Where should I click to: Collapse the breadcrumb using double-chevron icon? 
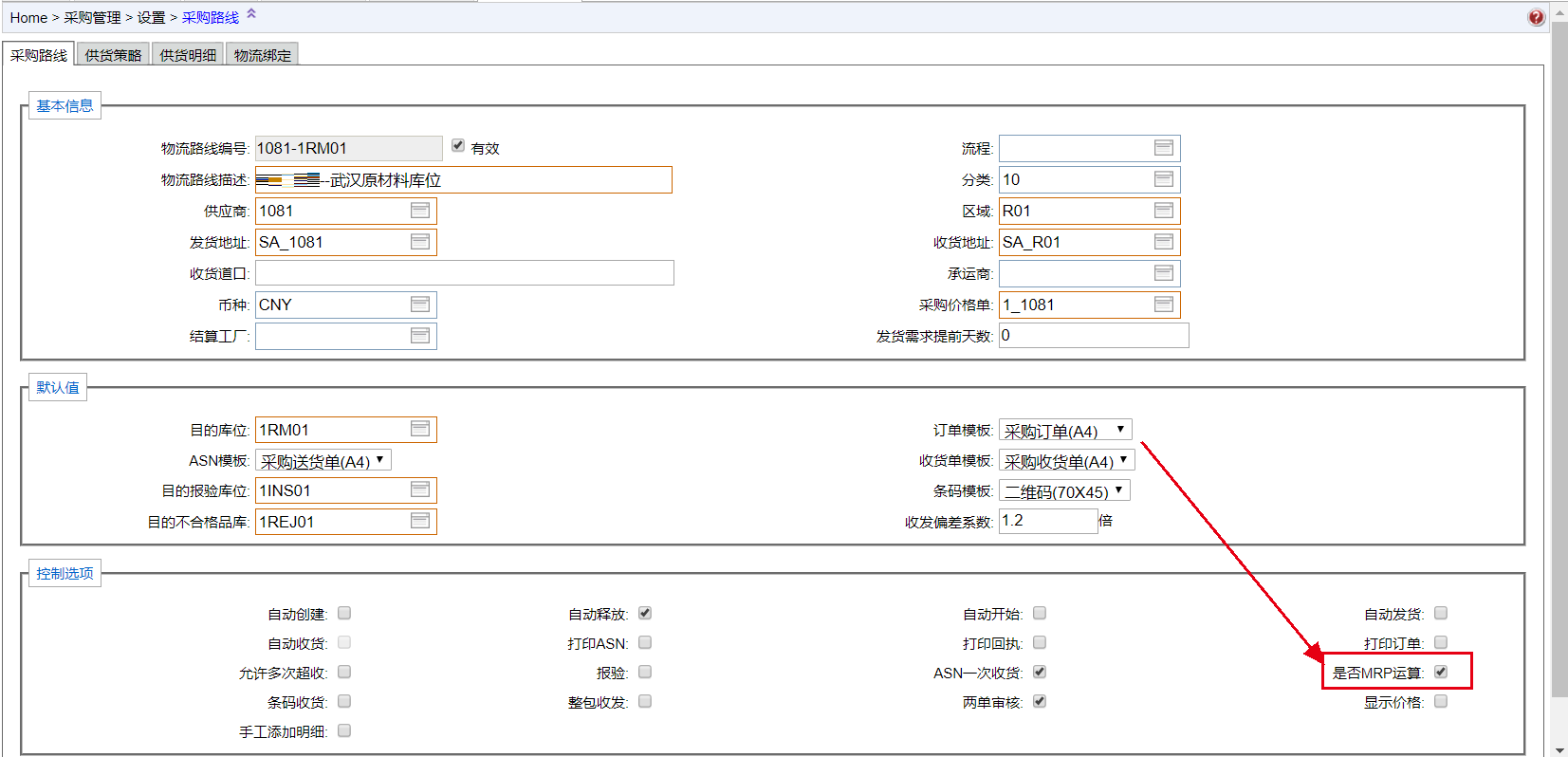coord(251,13)
